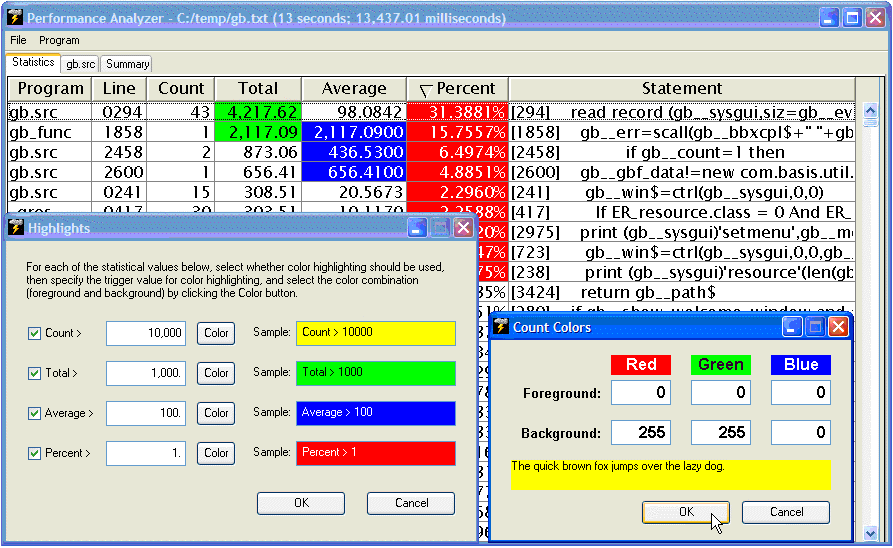Edit Background Red value field
This screenshot has width=893, height=548.
[x=641, y=432]
